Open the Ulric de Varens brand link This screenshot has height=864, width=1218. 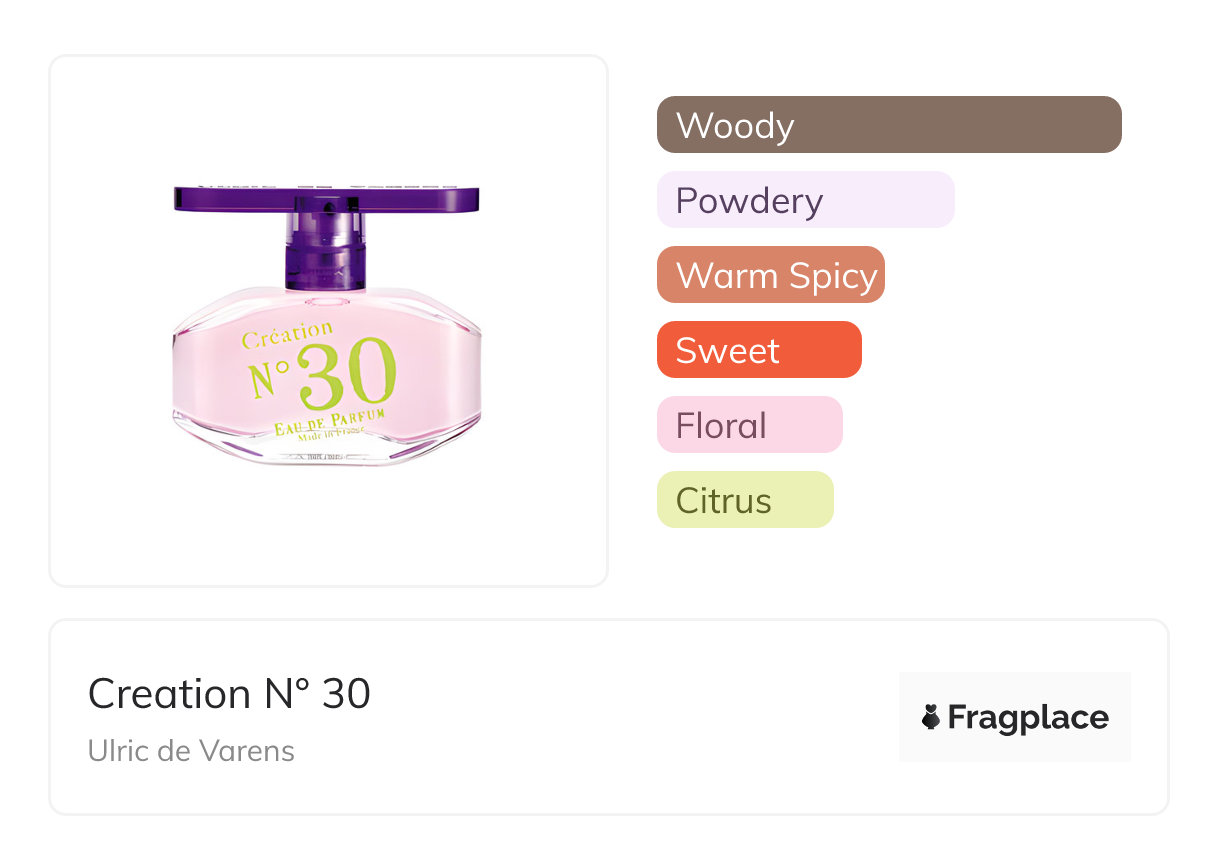coord(191,750)
